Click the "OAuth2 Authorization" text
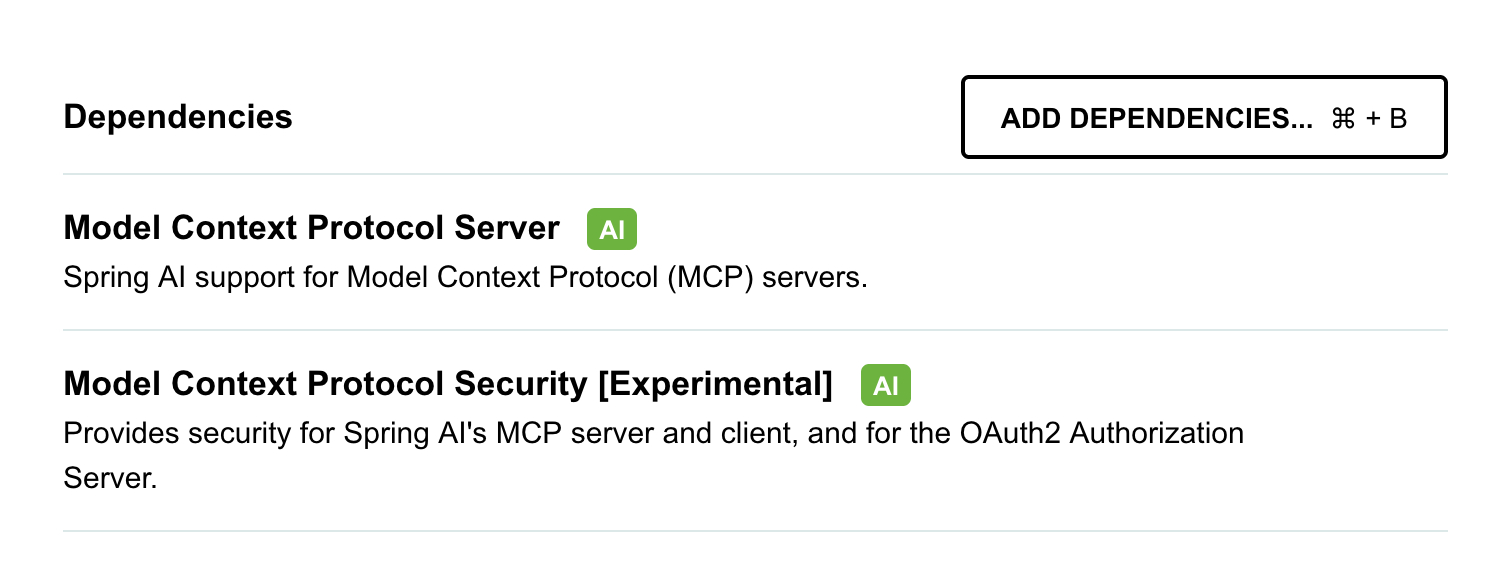Image resolution: width=1502 pixels, height=572 pixels. click(x=1102, y=433)
